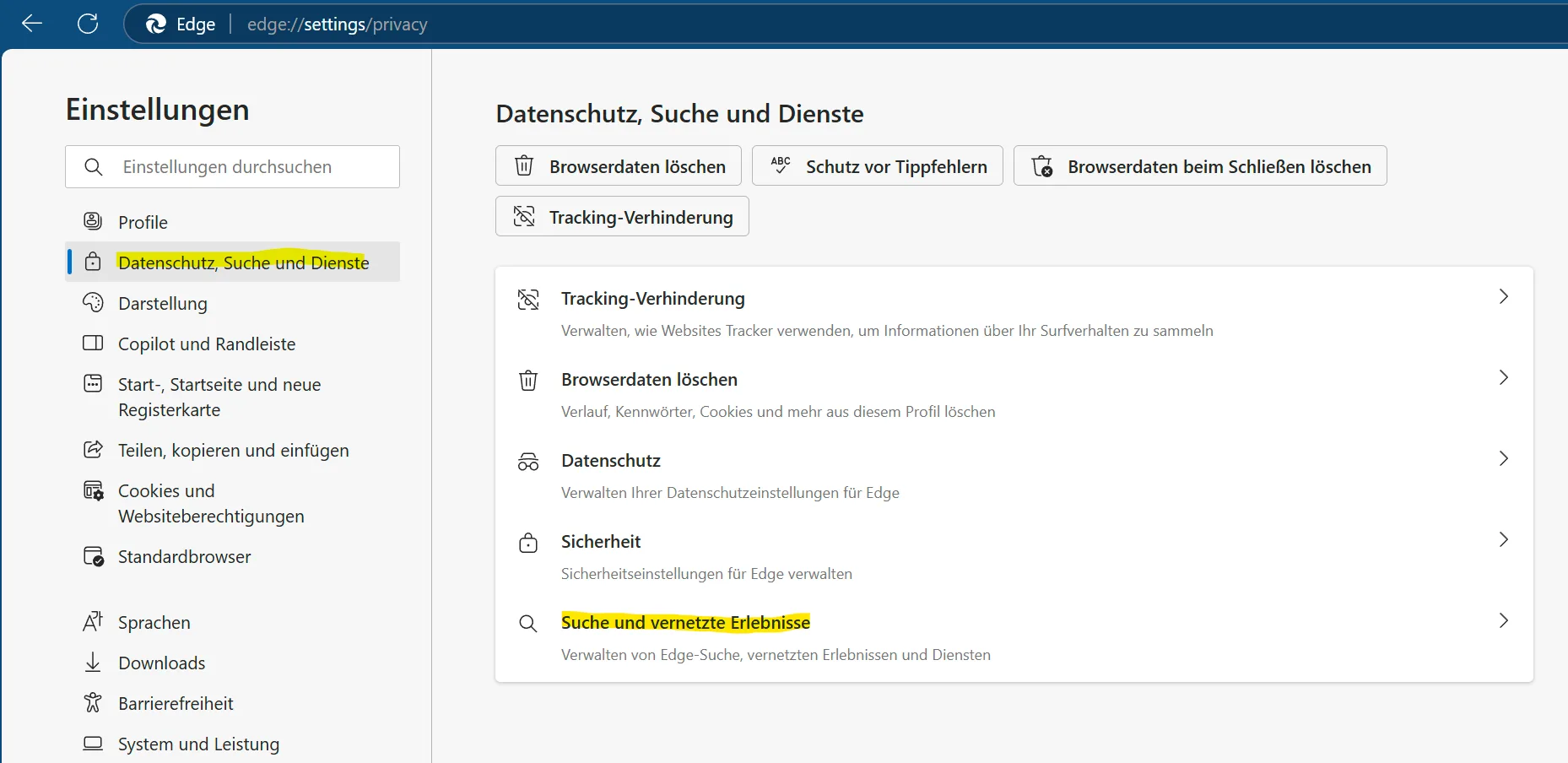Open the Sicherheit row with its chevron arrow

coord(1503,539)
